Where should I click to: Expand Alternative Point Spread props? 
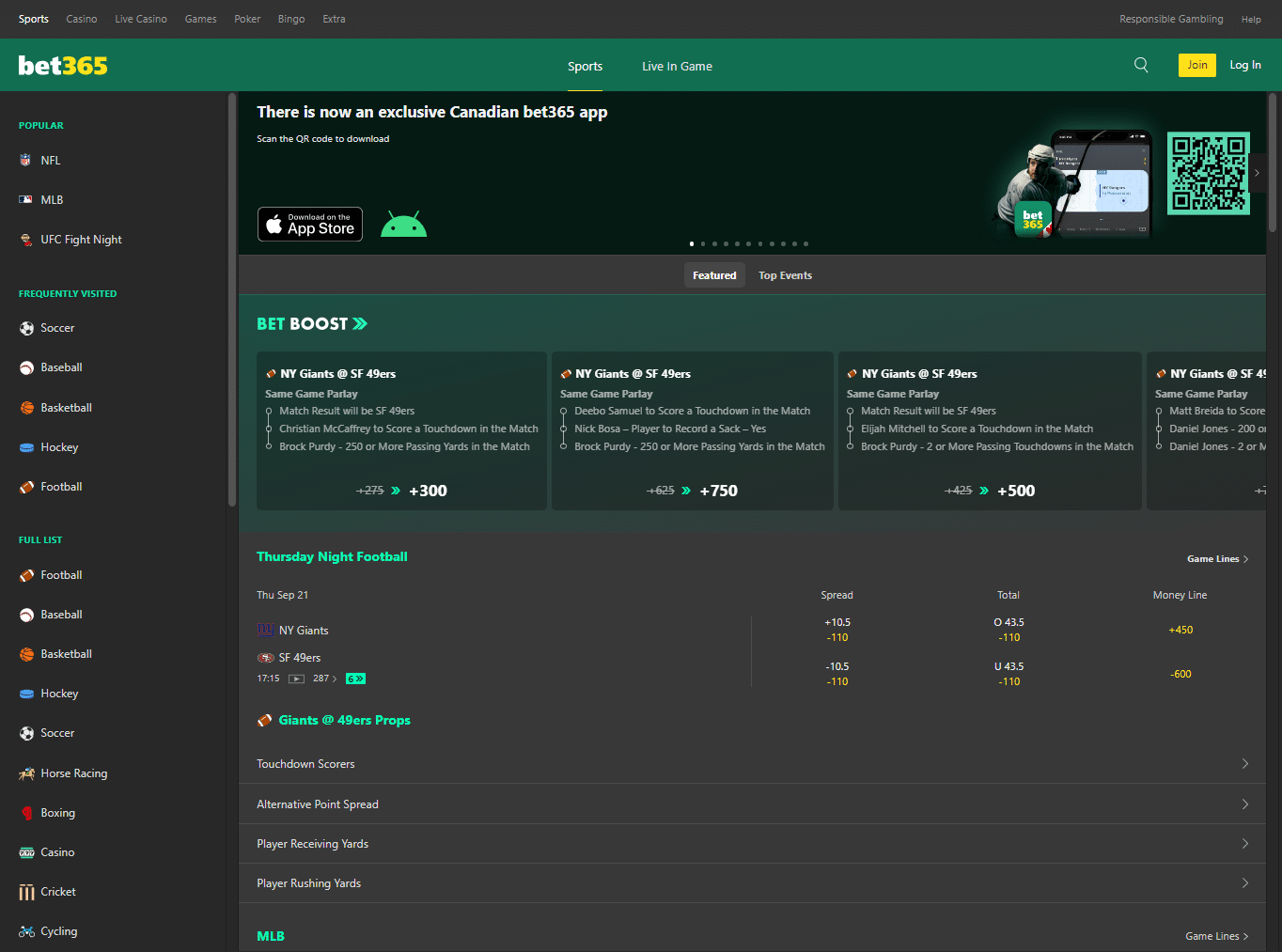[x=752, y=804]
